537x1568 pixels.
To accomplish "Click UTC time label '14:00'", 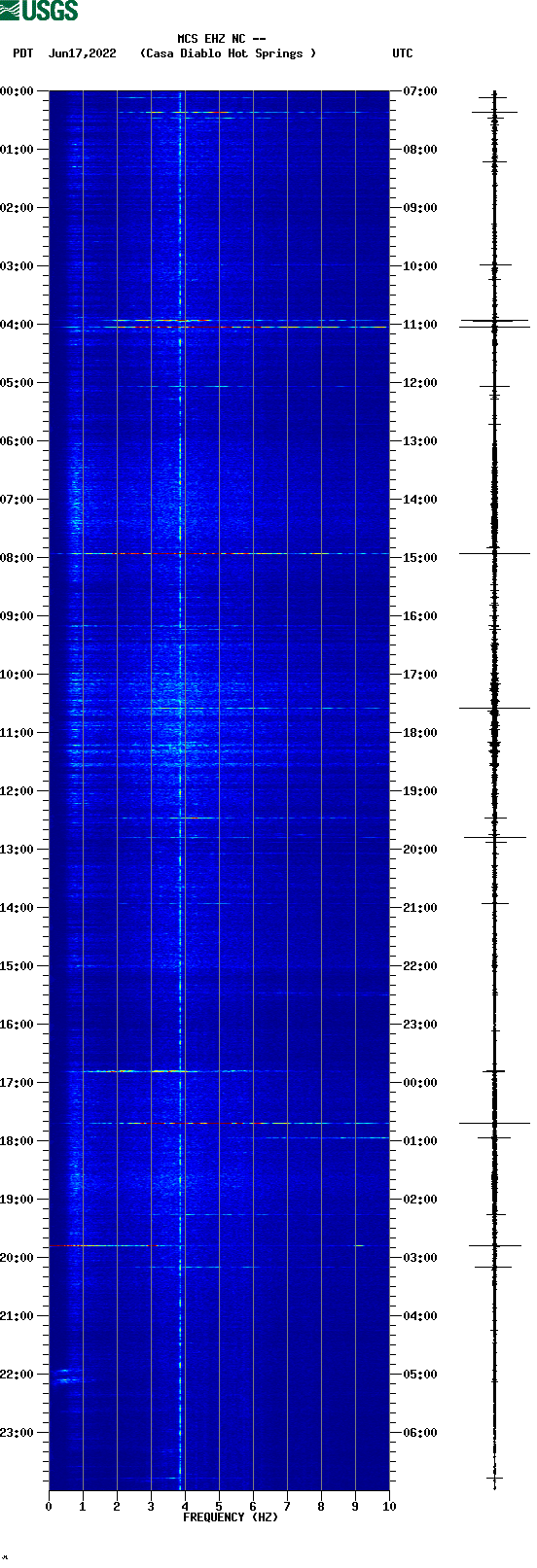I will (x=420, y=500).
